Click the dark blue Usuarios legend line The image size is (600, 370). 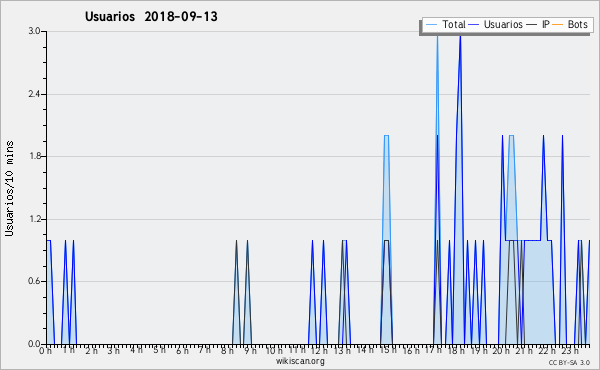[474, 25]
